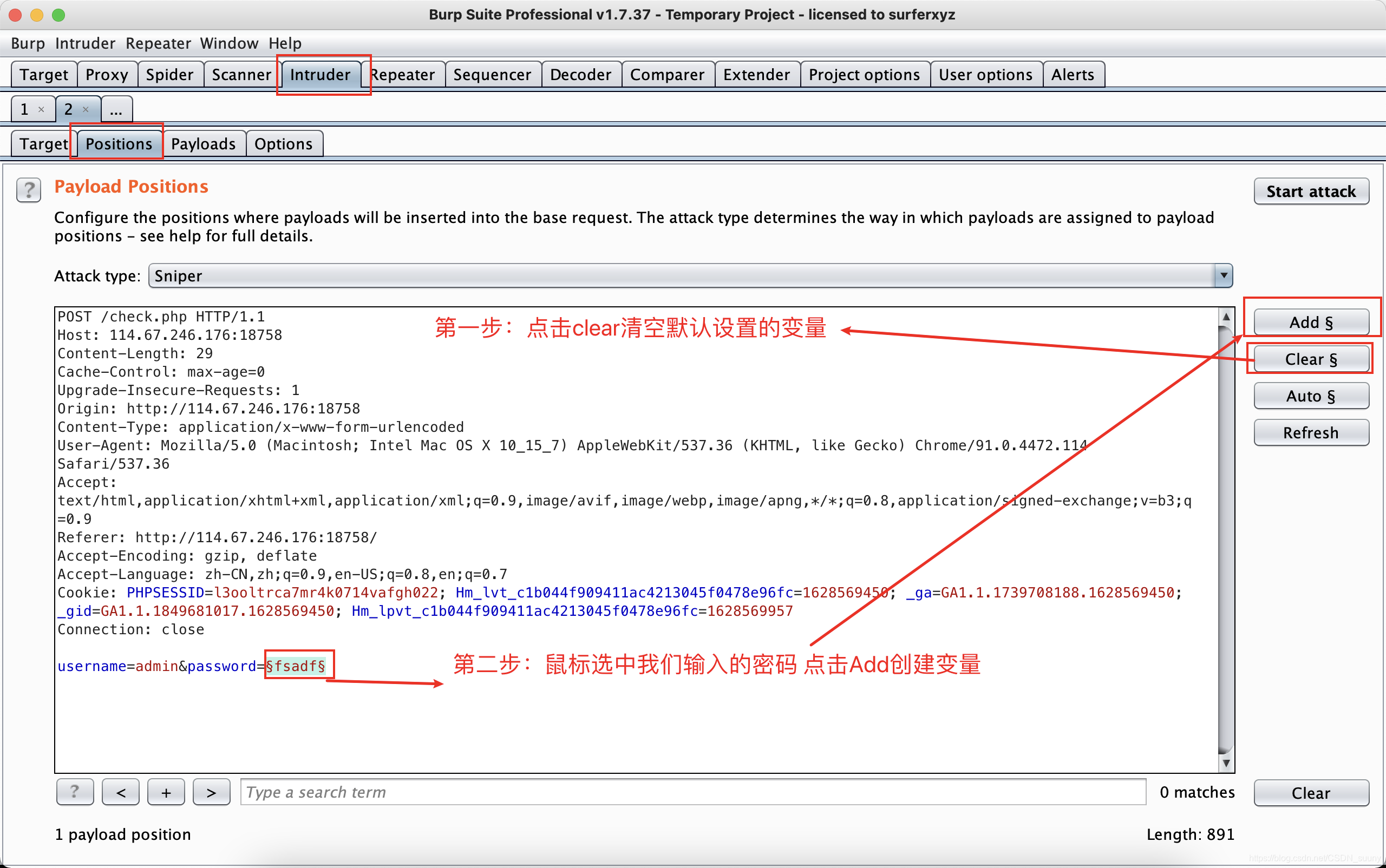Screen dimensions: 1386x868
Task: Click the request editor scrollbar up arrow
Action: click(1226, 317)
